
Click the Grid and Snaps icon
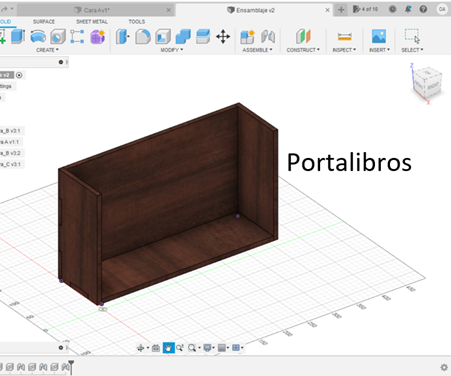pyautogui.click(x=236, y=348)
